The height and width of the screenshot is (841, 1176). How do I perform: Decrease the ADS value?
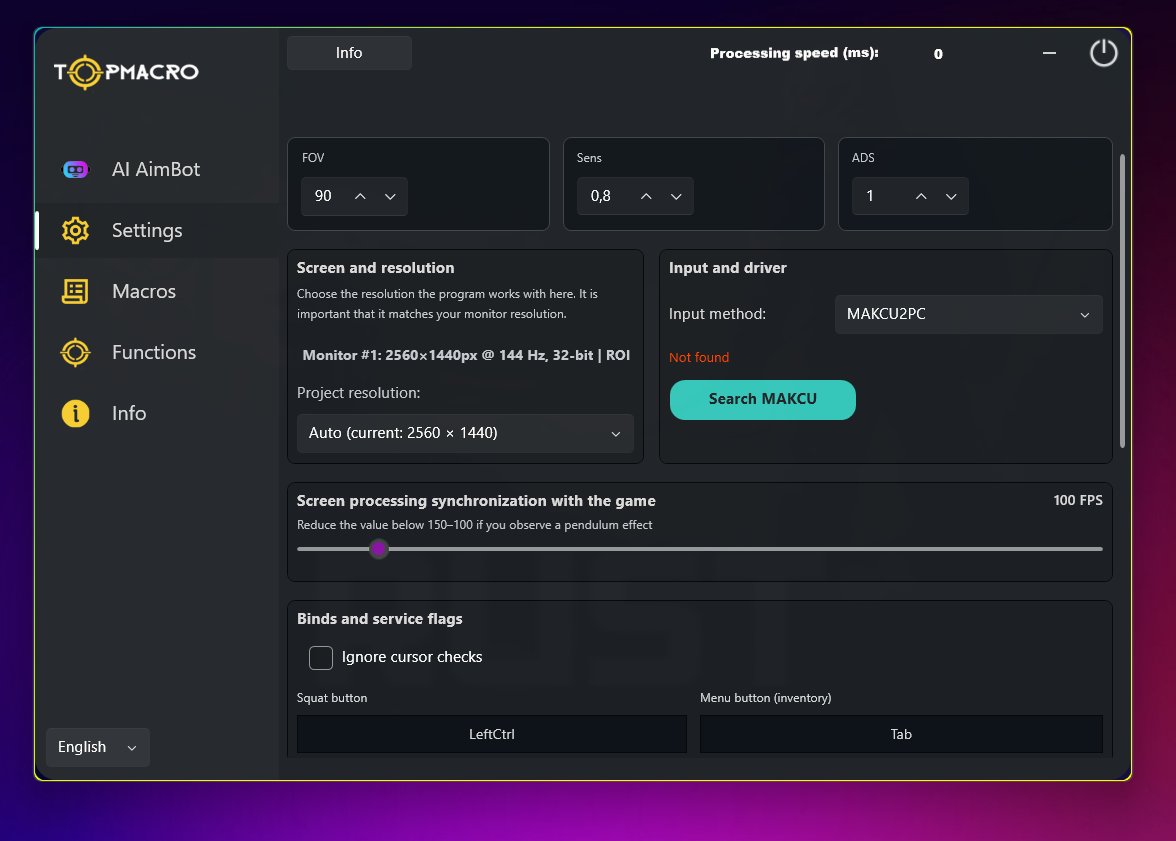coord(951,197)
